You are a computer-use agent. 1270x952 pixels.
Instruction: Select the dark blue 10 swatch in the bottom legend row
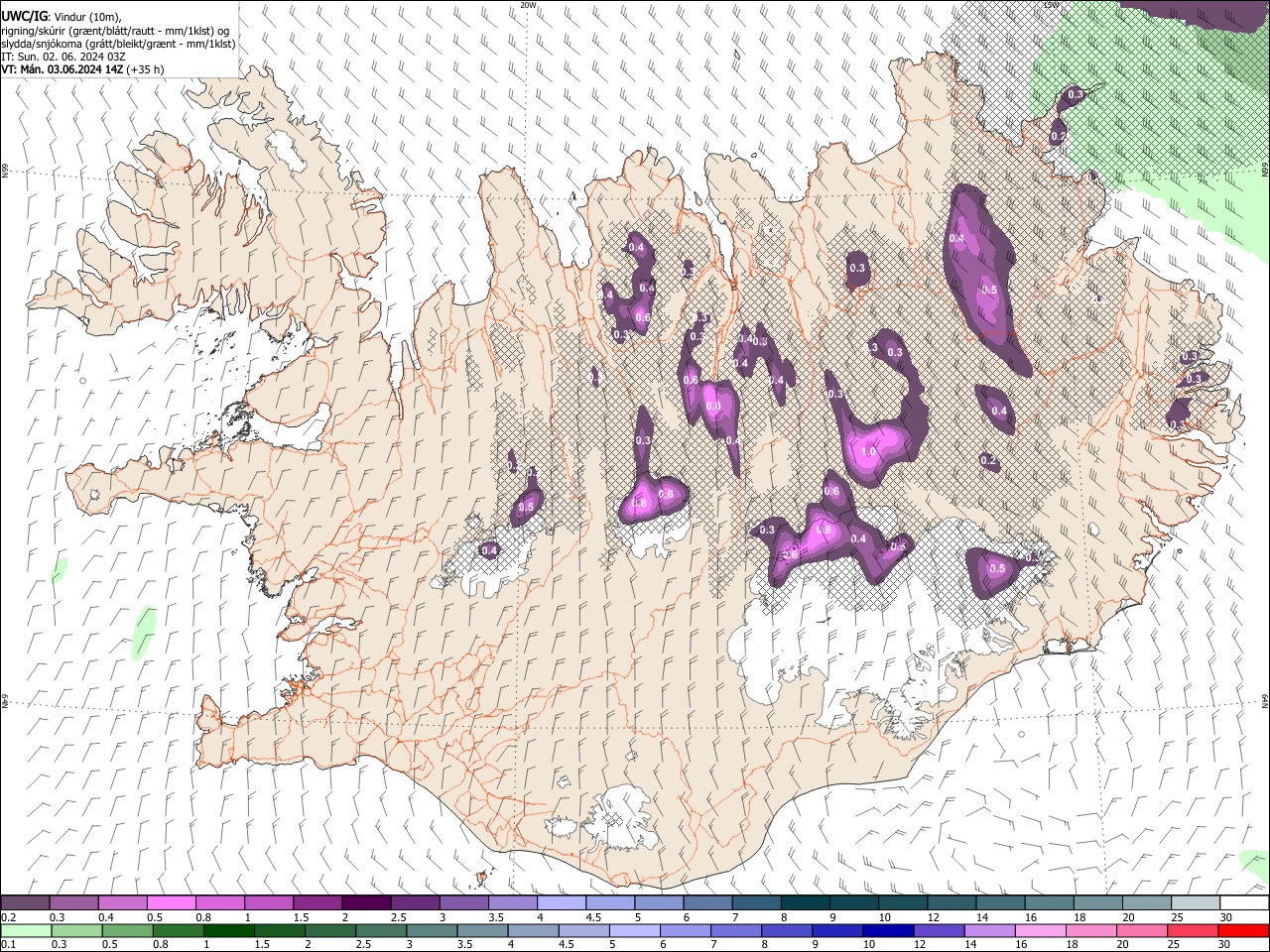886,931
